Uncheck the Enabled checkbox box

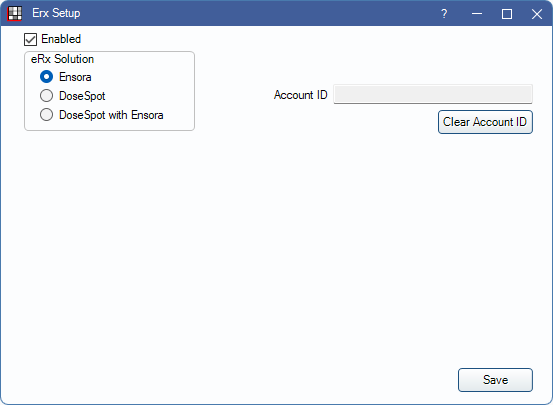tap(30, 39)
